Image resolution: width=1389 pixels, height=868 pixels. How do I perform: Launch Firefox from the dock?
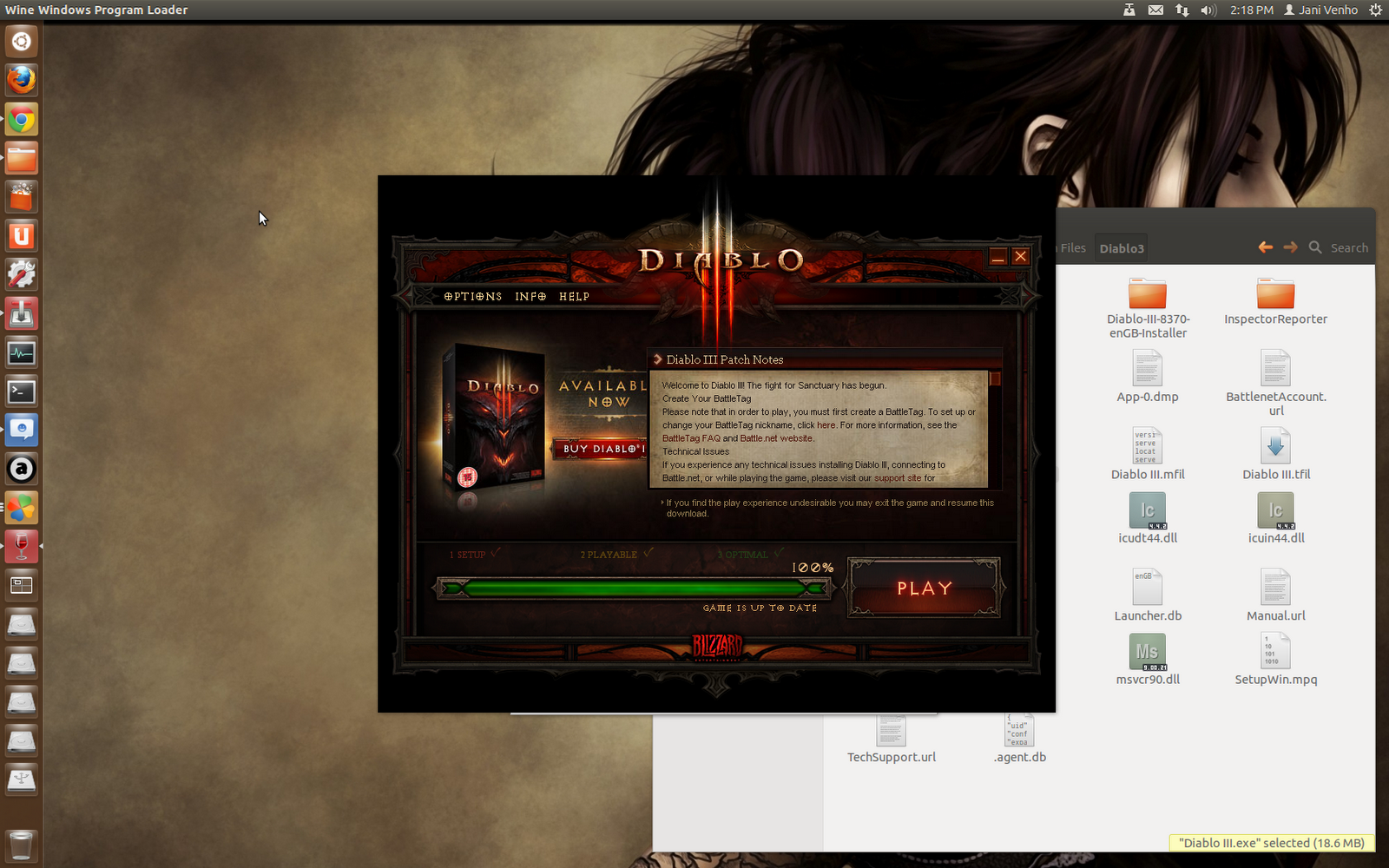tap(22, 80)
